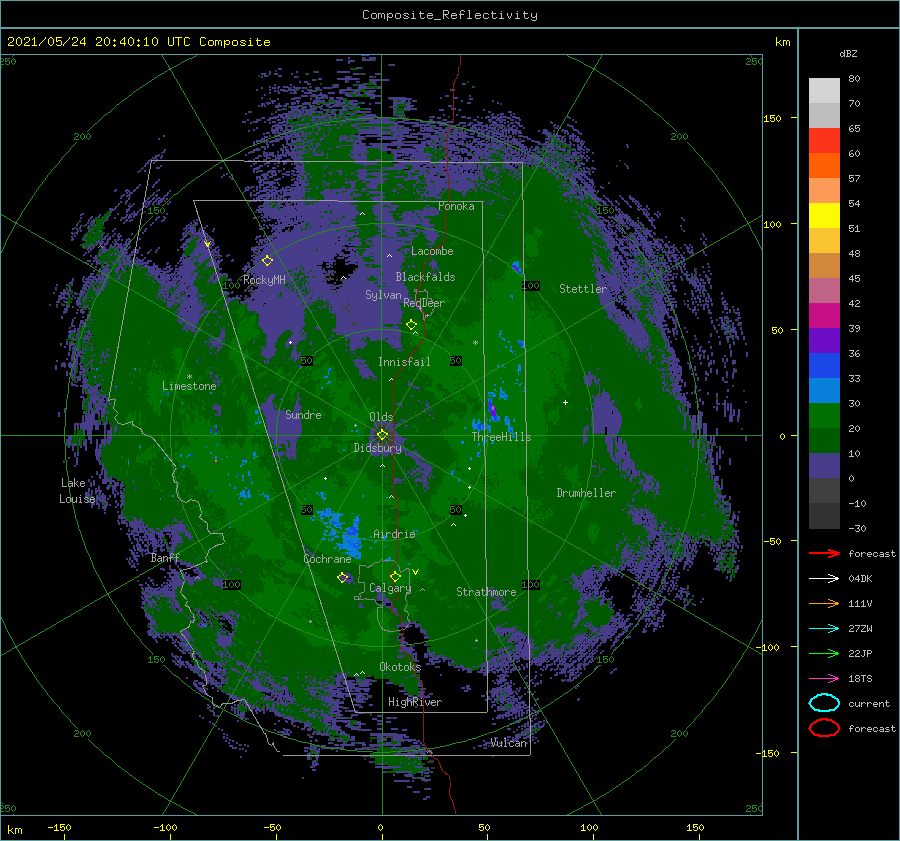Click the 'km' label at top right
The height and width of the screenshot is (841, 900).
(782, 42)
